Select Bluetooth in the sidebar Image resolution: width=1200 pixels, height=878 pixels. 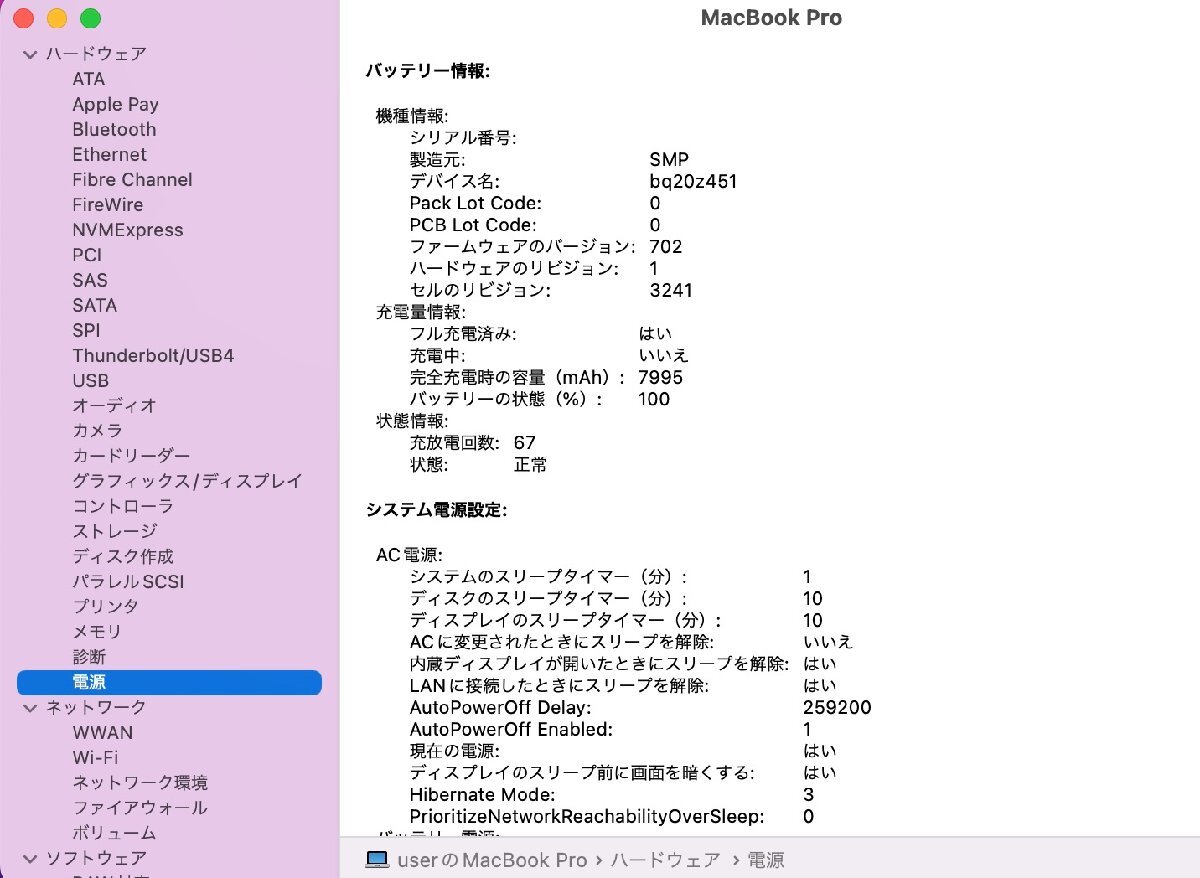tap(113, 129)
